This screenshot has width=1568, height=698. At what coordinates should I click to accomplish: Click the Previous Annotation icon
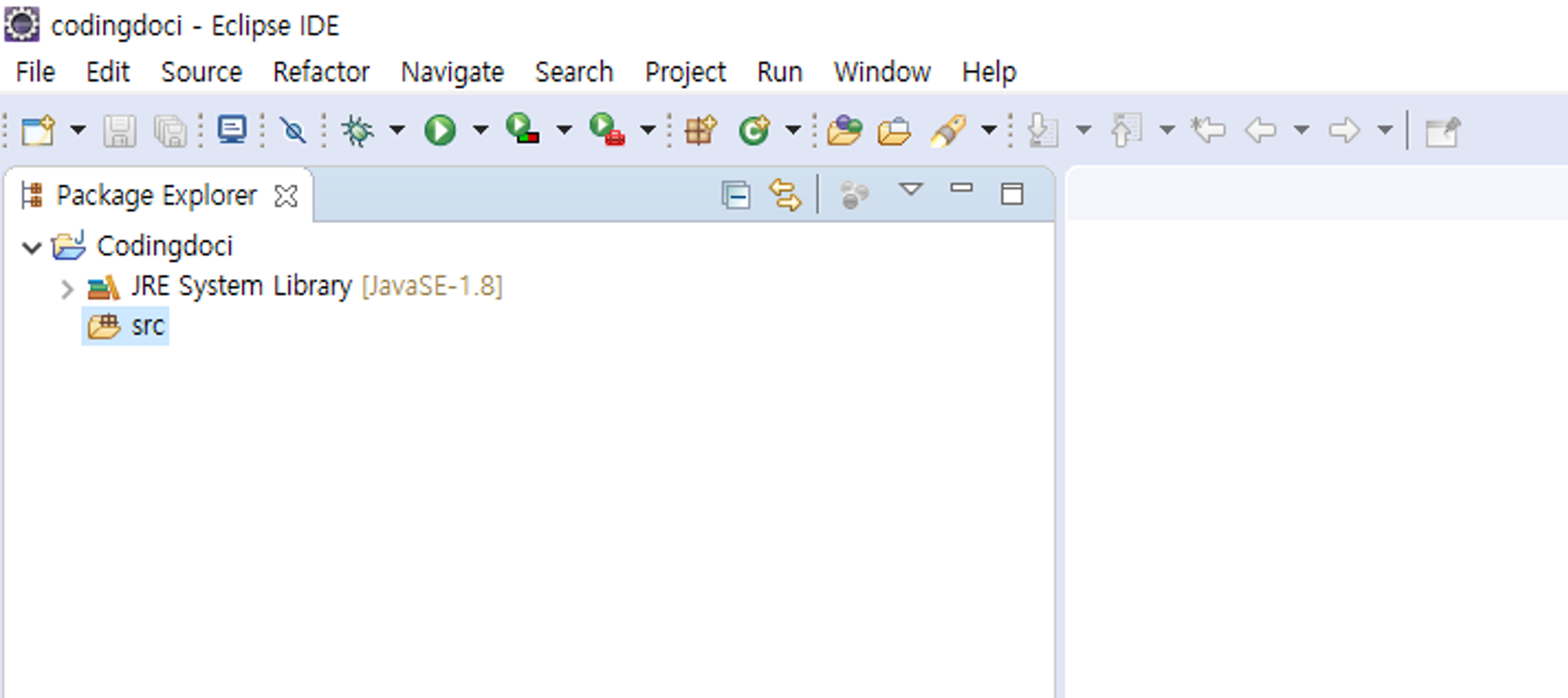(x=1126, y=131)
